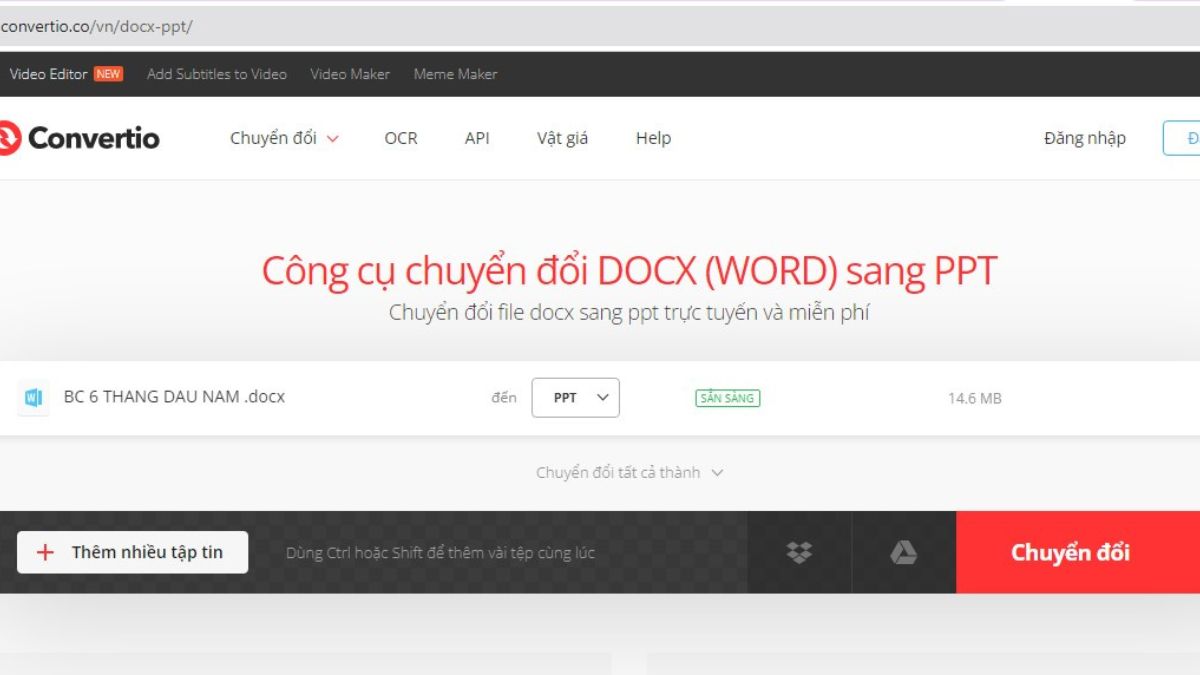1200x675 pixels.
Task: Add file from Dropbox icon
Action: (799, 552)
